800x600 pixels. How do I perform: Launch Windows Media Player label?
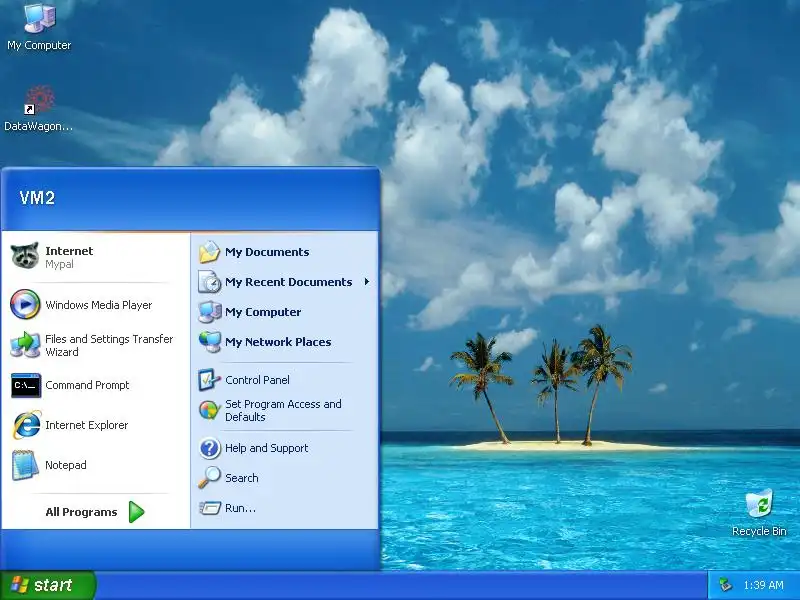pyautogui.click(x=98, y=305)
